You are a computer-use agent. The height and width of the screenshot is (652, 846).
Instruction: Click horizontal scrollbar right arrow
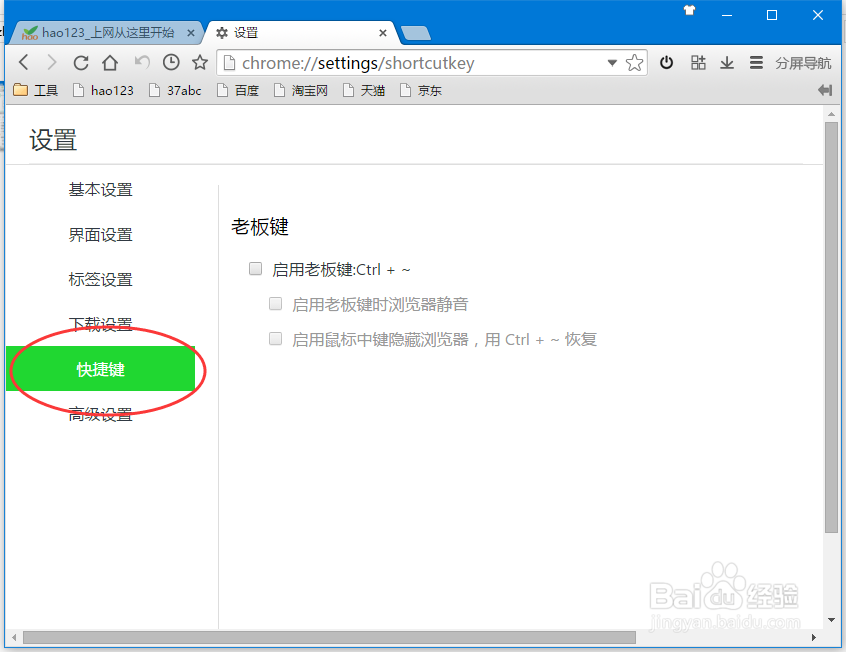(814, 637)
